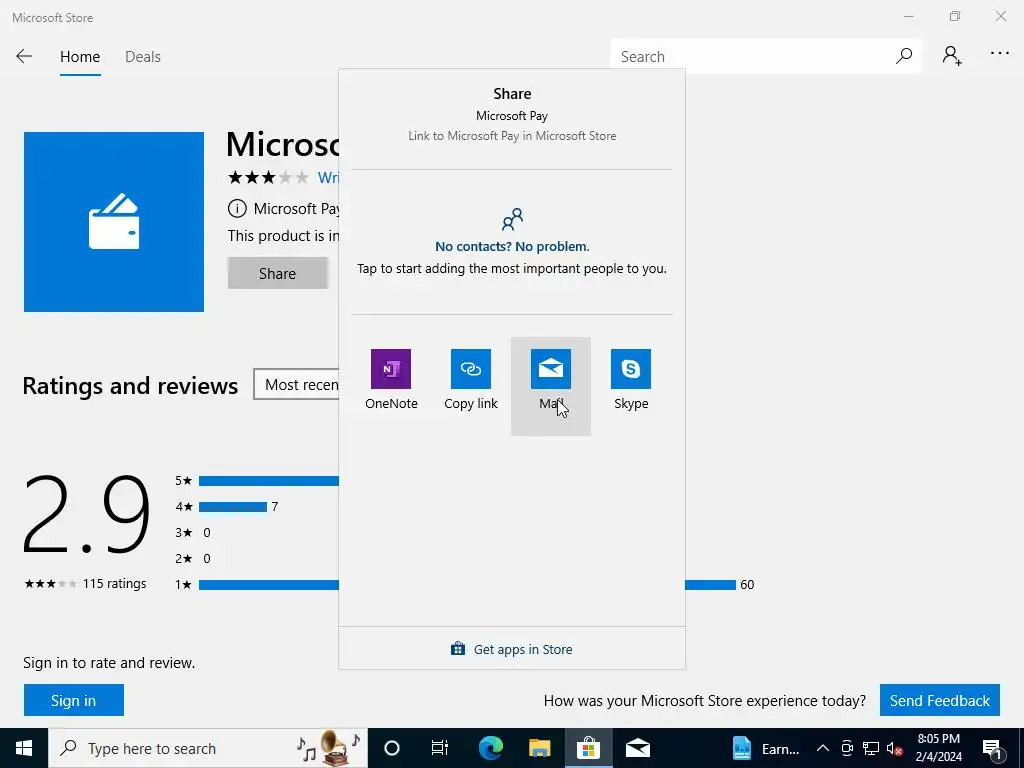Switch to the Home tab
Screen dimensions: 1024x768
80,57
